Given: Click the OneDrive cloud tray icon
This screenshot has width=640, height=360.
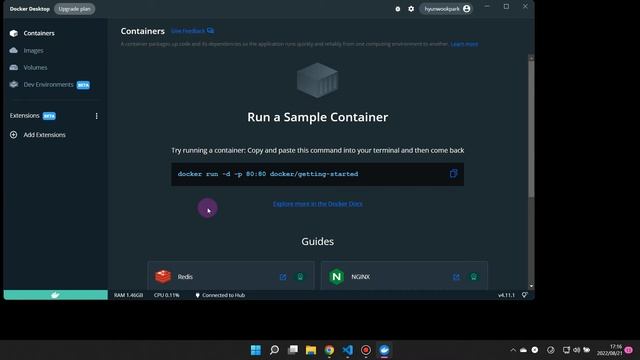Looking at the screenshot, I should (x=523, y=350).
